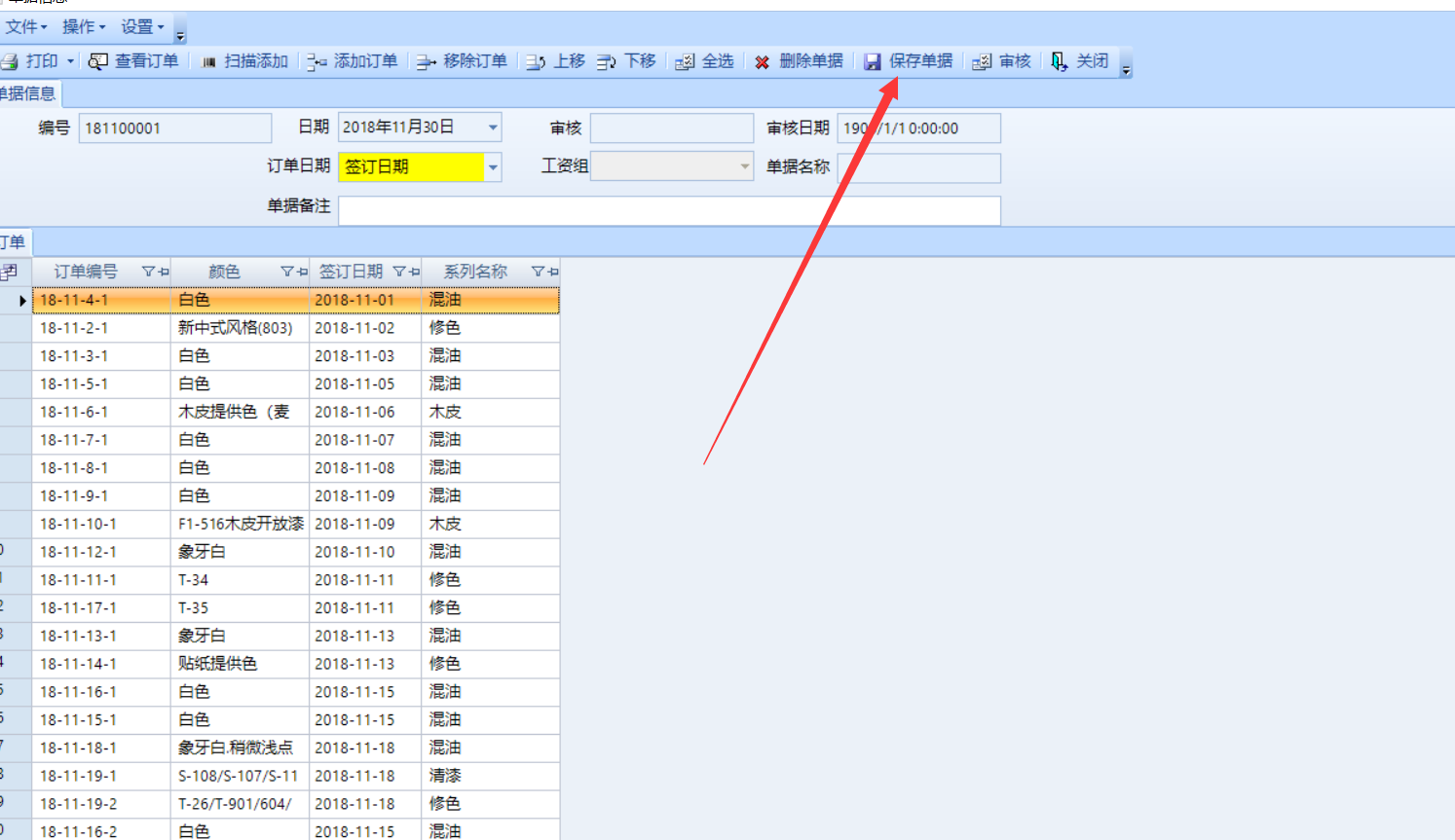Save document with 保存单据 icon
Screen dimensions: 1455x840
pyautogui.click(x=873, y=61)
